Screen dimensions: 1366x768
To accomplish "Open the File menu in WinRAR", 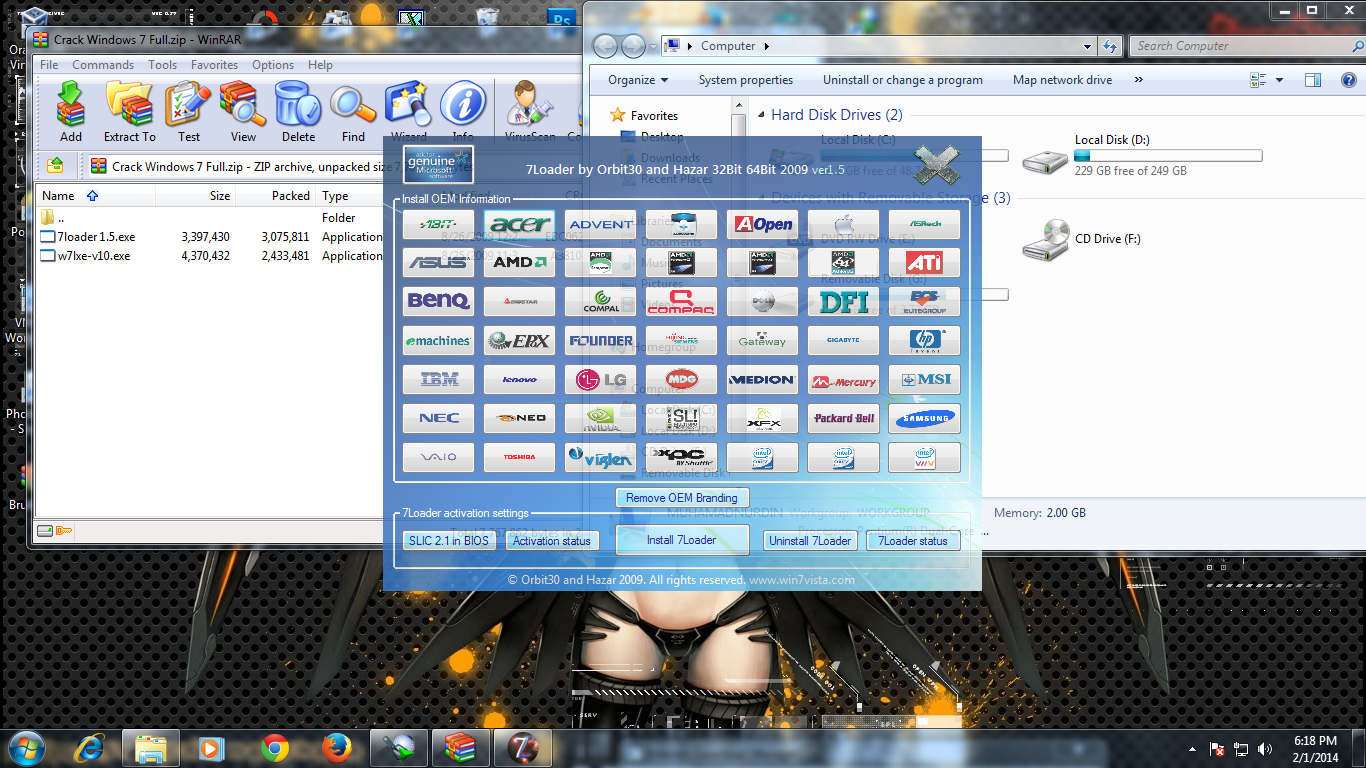I will (x=49, y=65).
